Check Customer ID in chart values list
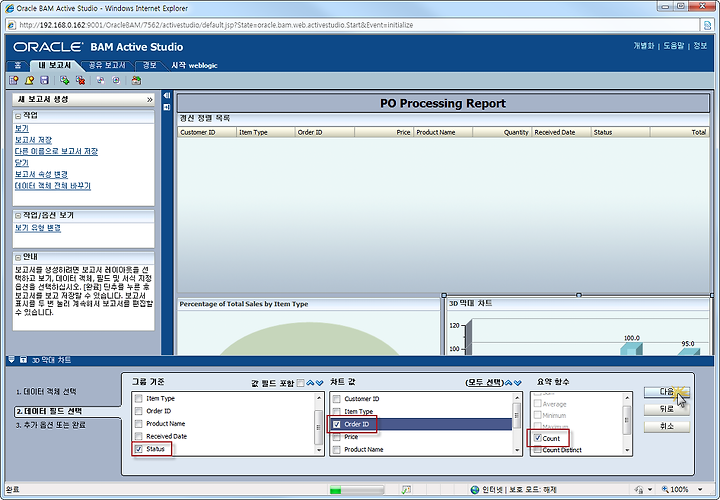Viewport: 720px width, 500px height. point(337,399)
